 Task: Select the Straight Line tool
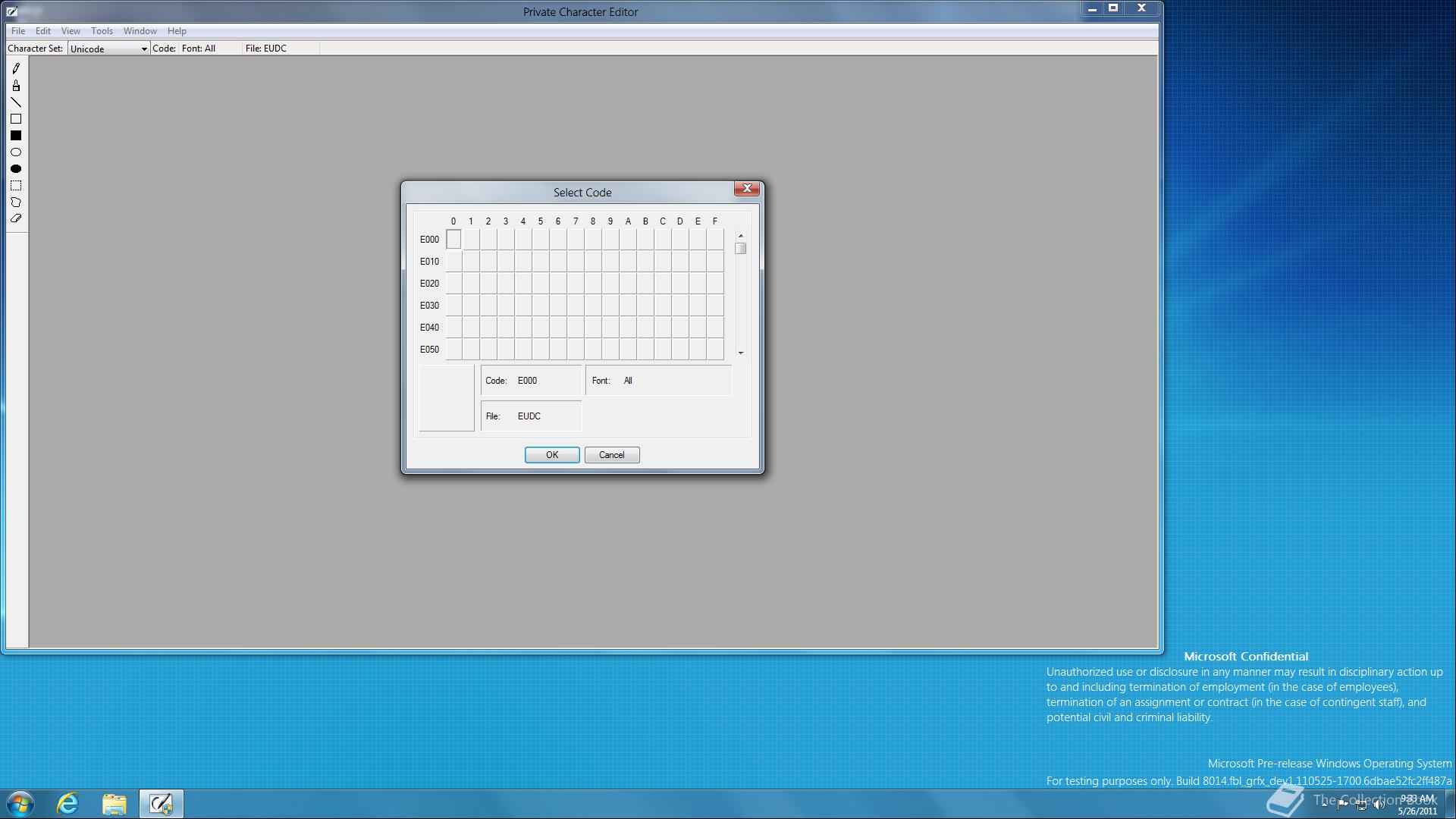pyautogui.click(x=16, y=102)
